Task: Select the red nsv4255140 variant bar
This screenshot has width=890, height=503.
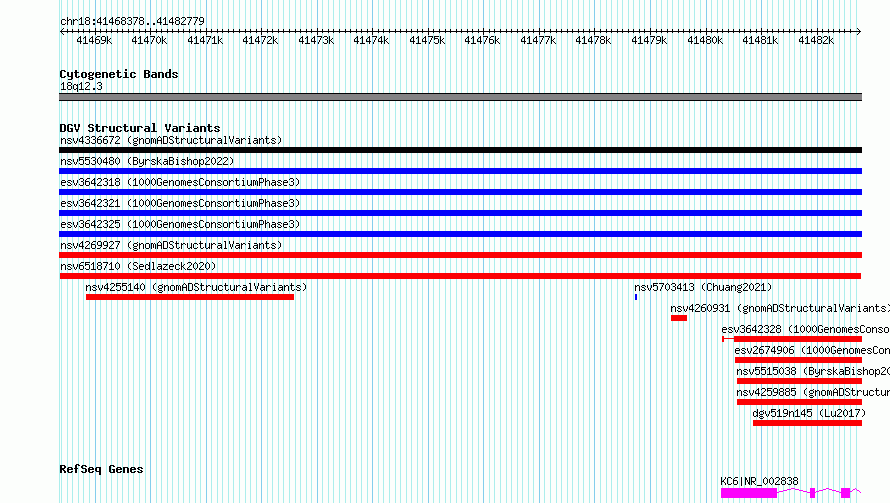Action: [190, 297]
